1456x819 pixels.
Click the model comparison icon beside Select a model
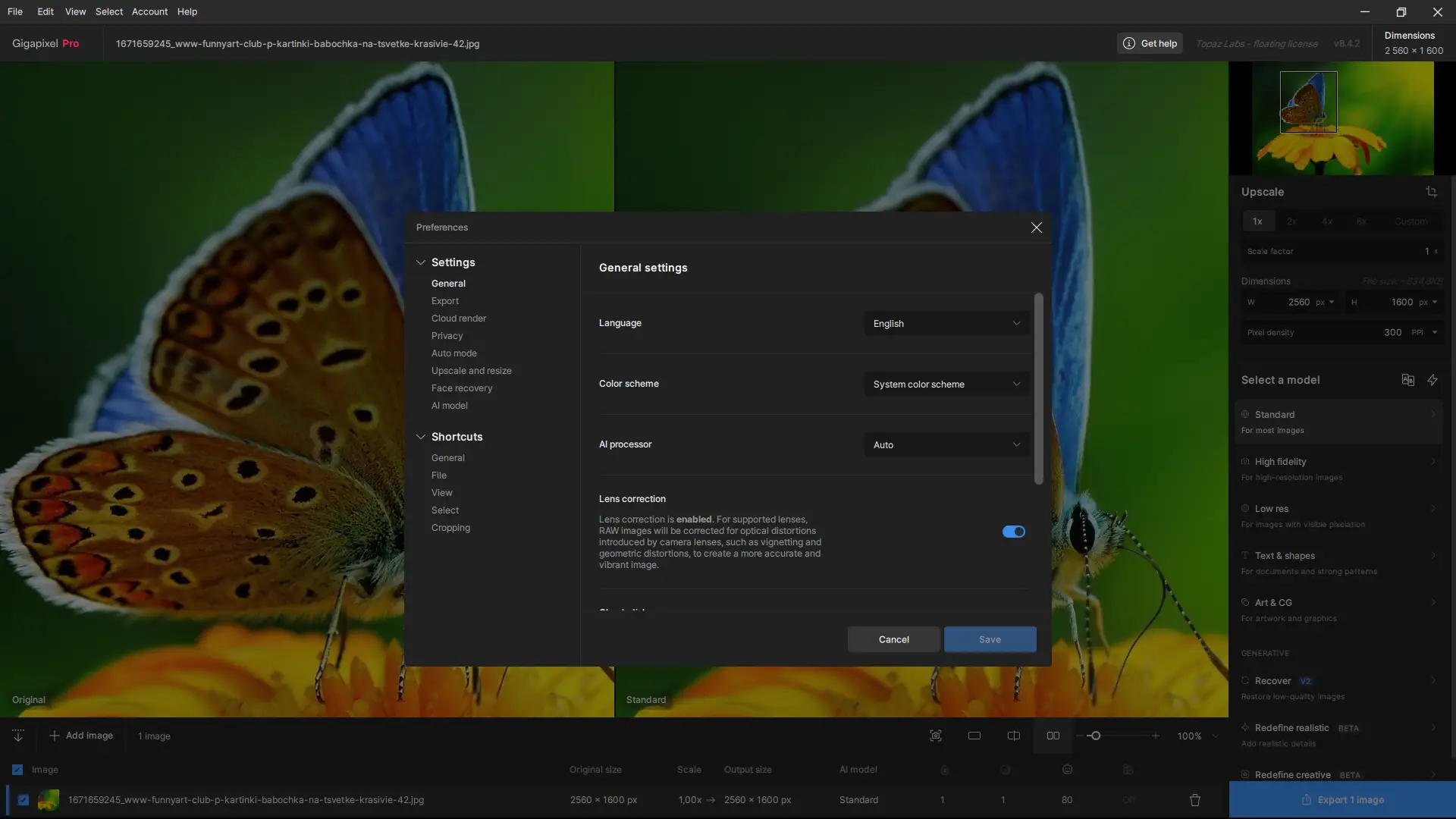tap(1407, 380)
